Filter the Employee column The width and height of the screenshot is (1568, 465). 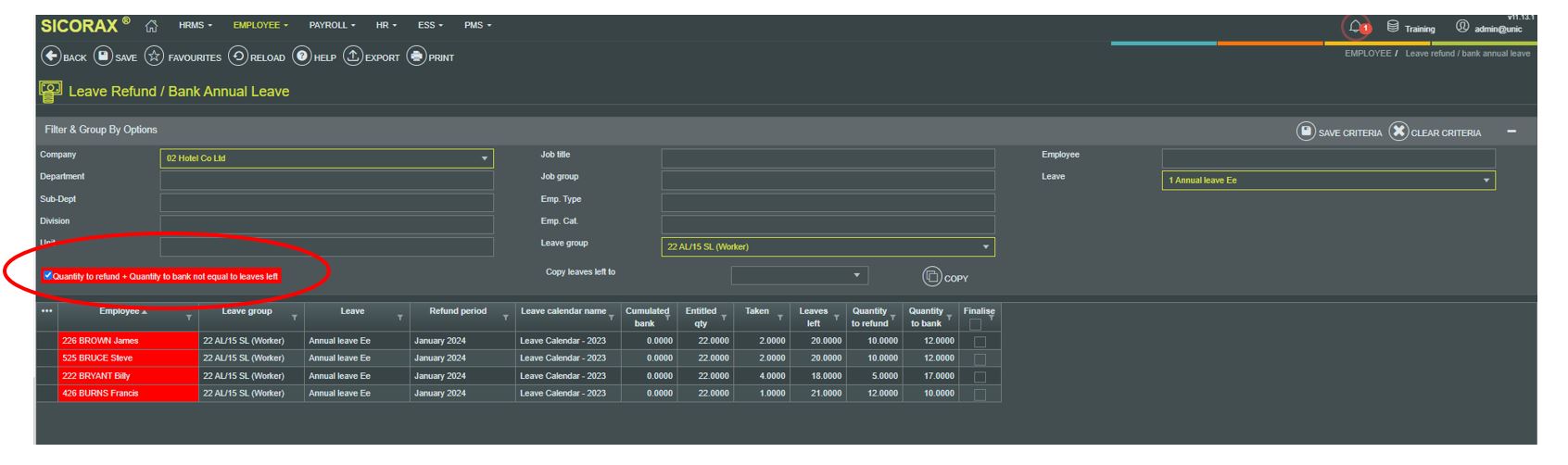189,318
